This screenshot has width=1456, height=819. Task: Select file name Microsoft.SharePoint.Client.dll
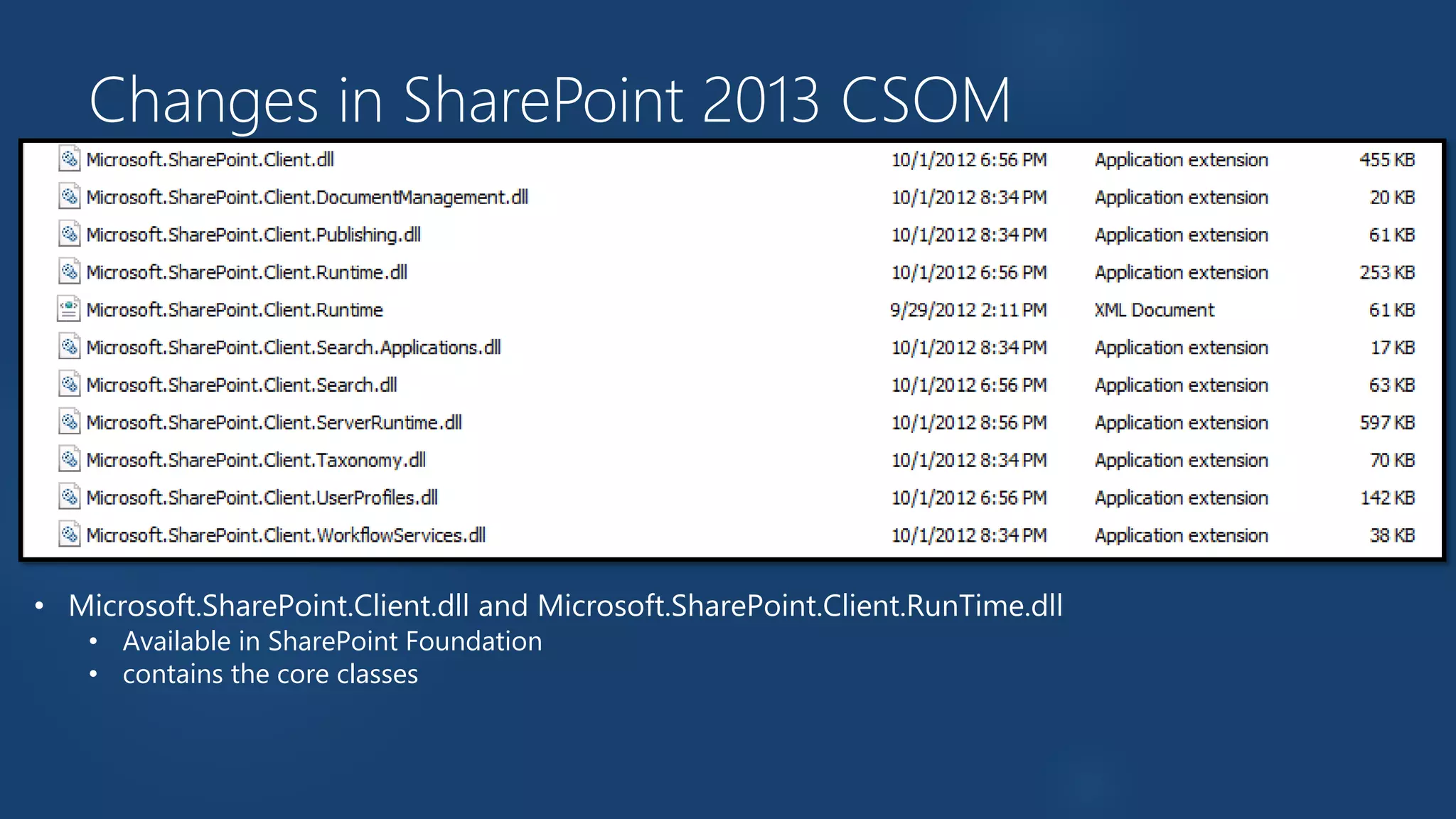[x=210, y=160]
